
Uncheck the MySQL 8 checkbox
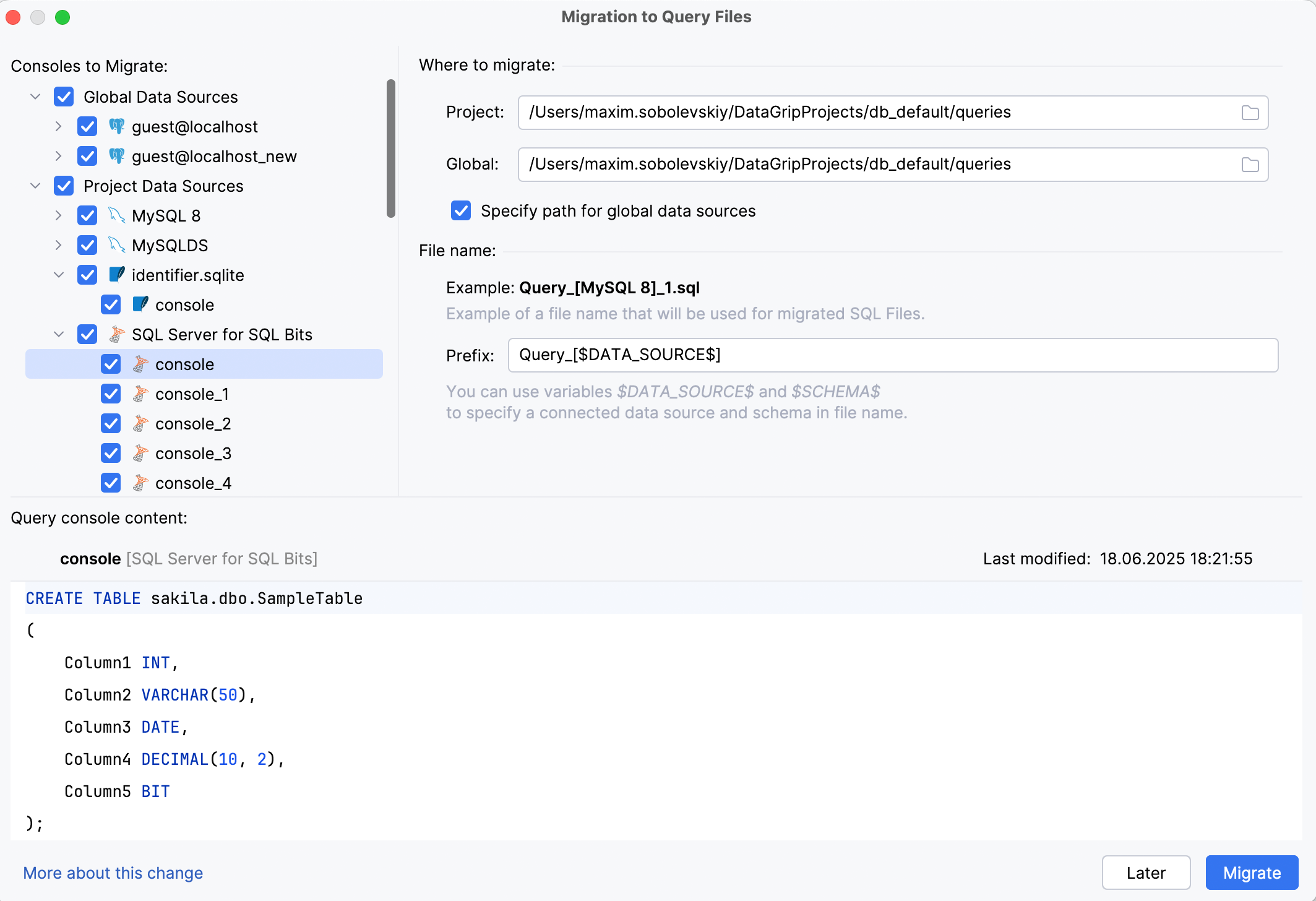point(87,216)
